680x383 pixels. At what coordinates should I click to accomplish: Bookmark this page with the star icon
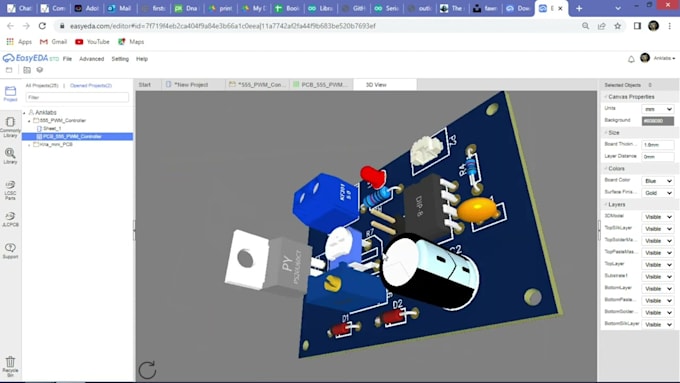618,26
